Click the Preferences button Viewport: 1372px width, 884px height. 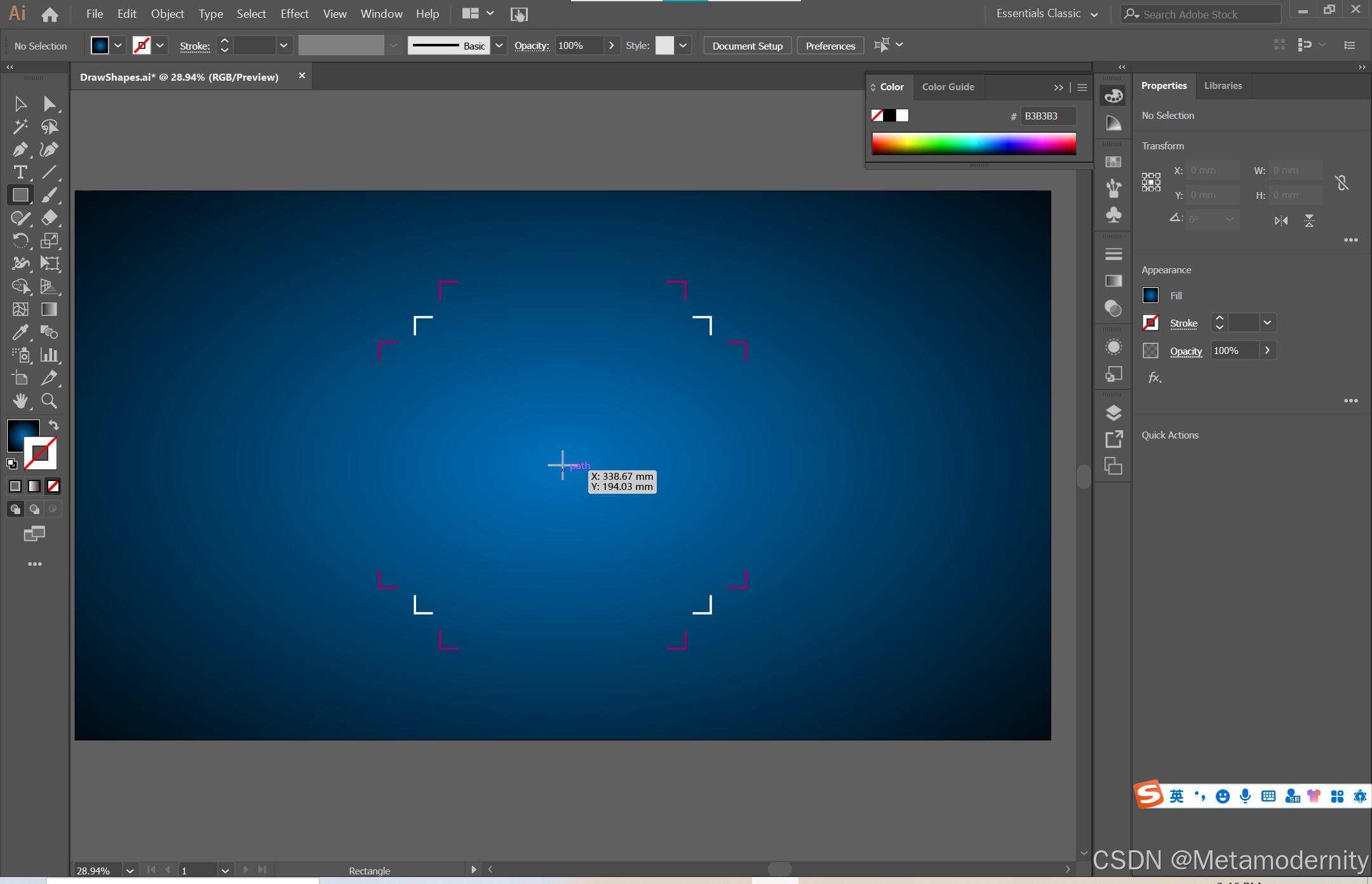[x=830, y=46]
